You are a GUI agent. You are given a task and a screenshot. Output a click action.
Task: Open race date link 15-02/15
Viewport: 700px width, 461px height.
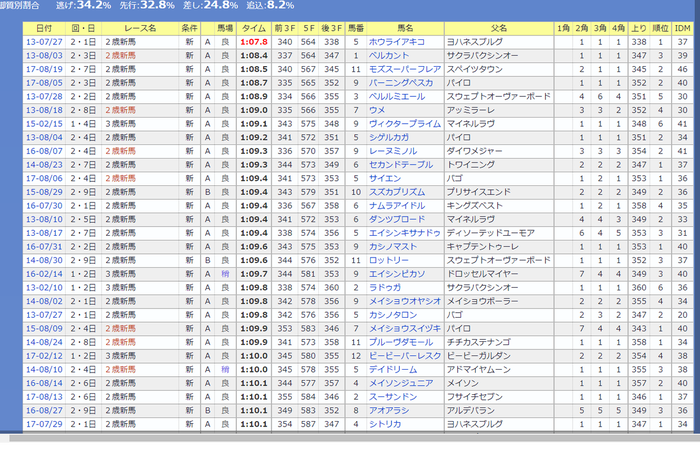coord(44,124)
